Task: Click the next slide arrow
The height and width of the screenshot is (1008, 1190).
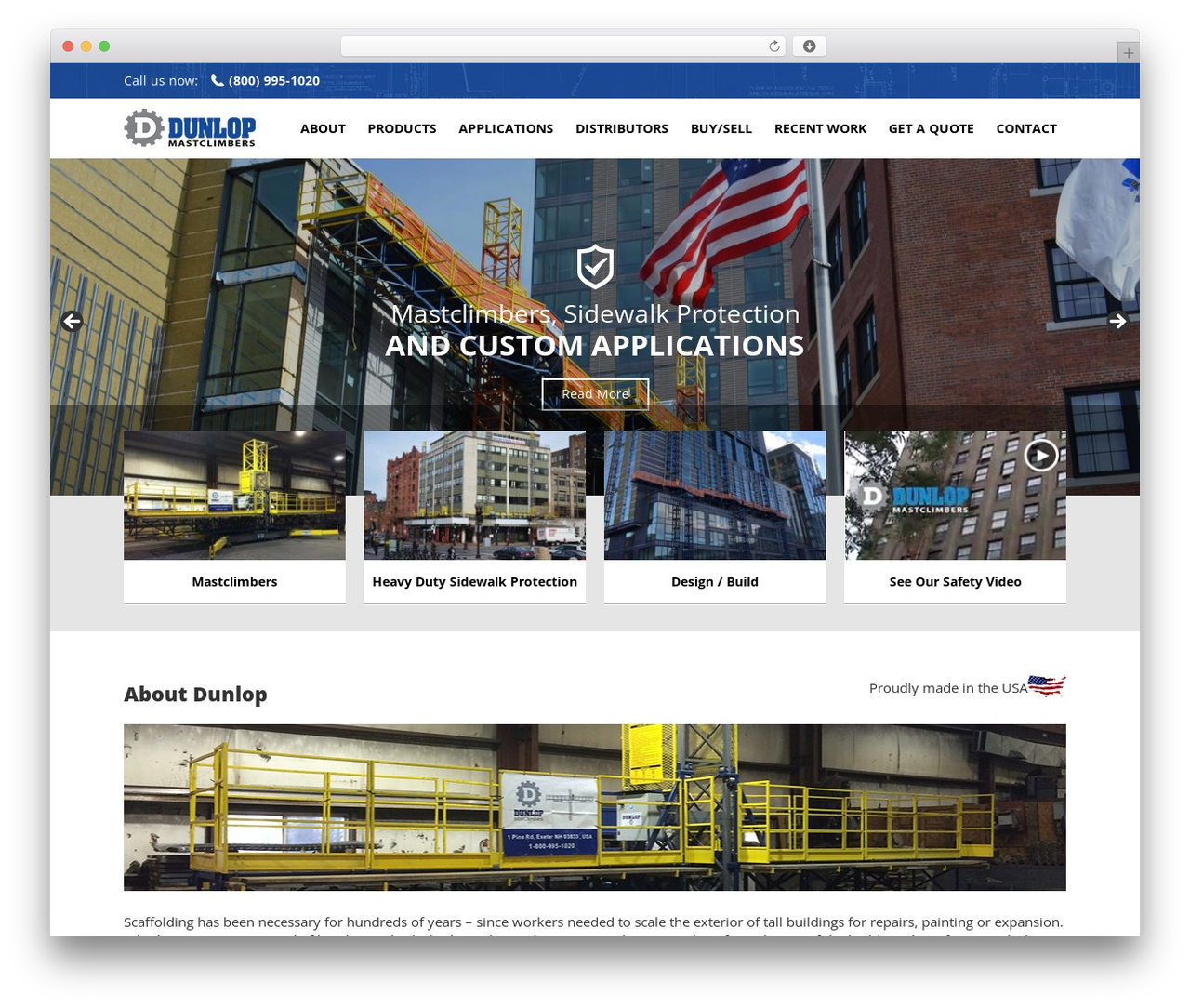Action: [1117, 321]
